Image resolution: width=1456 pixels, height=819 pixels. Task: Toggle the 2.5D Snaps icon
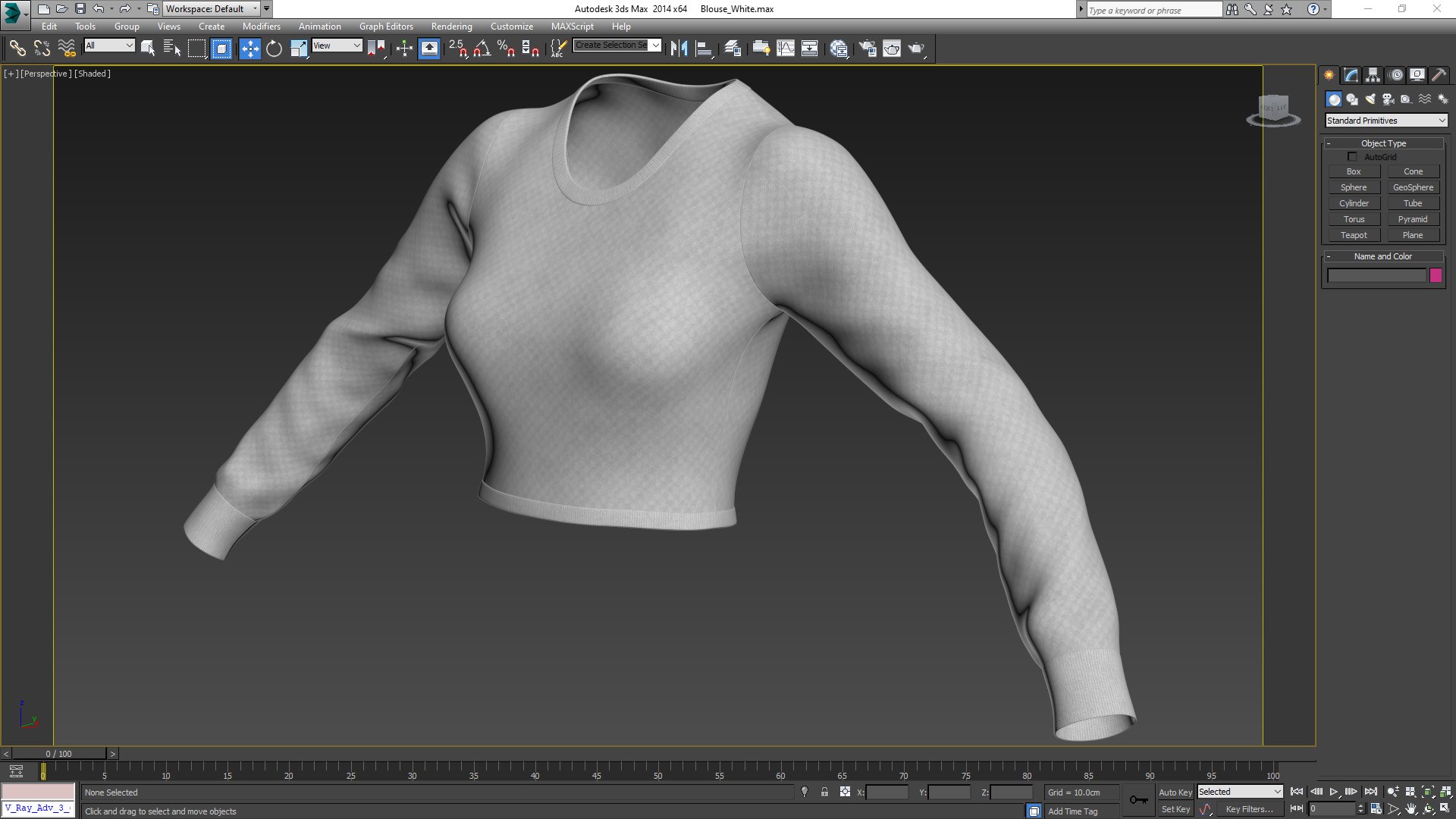point(457,49)
